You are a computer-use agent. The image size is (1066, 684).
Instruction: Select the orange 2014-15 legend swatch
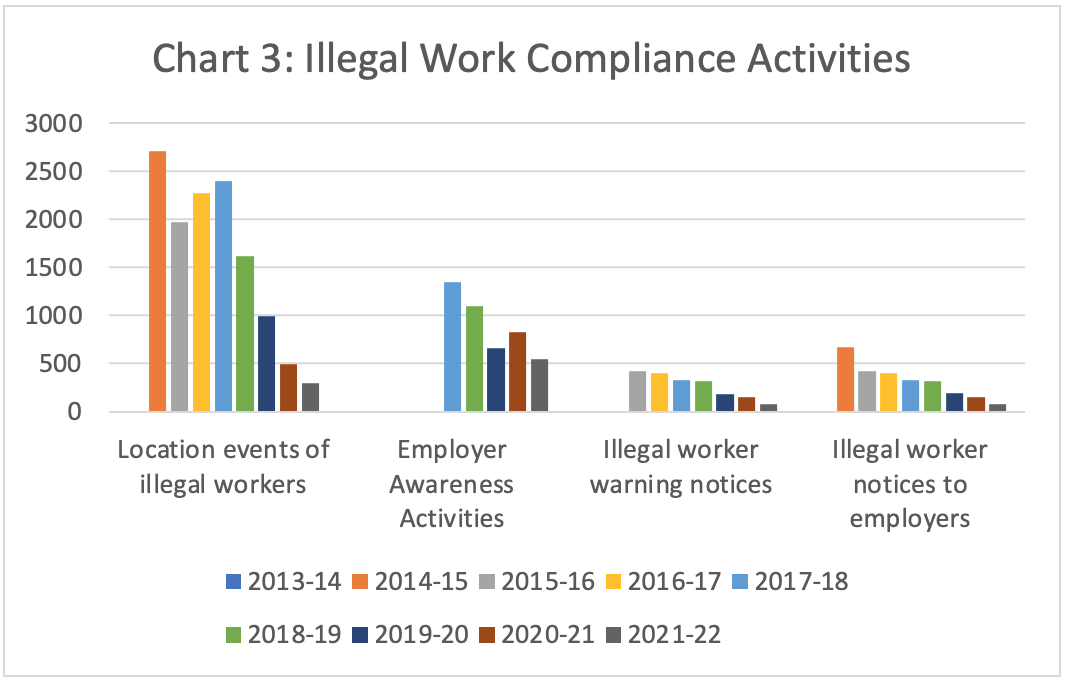pos(363,582)
